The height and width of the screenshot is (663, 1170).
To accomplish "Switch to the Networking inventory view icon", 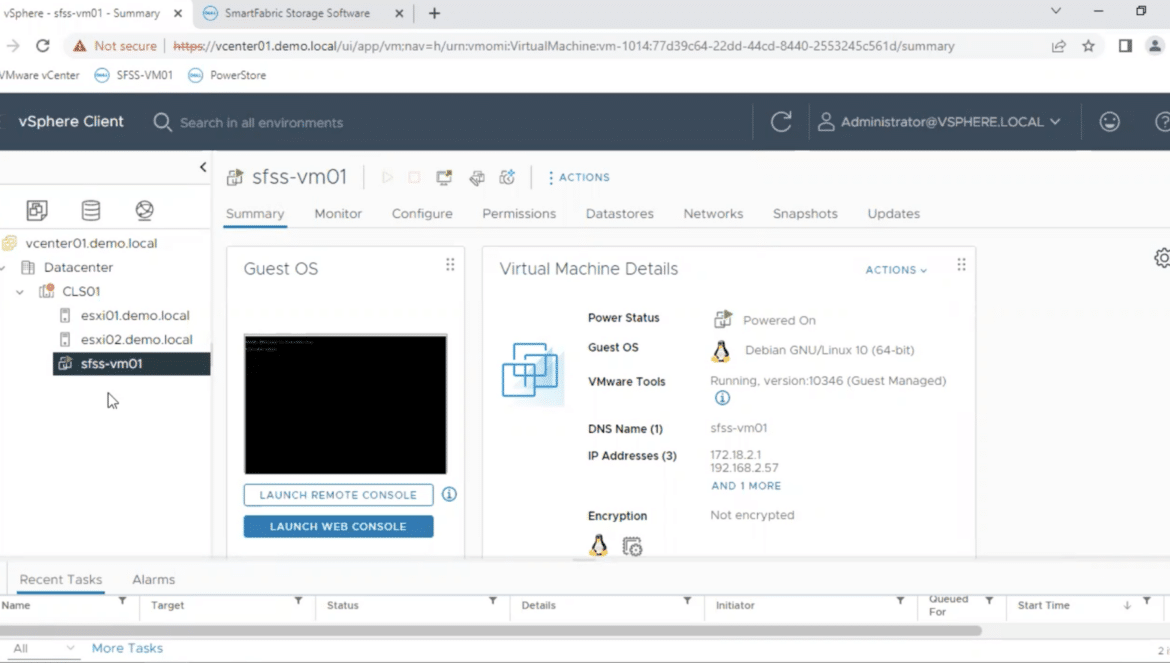I will [145, 210].
